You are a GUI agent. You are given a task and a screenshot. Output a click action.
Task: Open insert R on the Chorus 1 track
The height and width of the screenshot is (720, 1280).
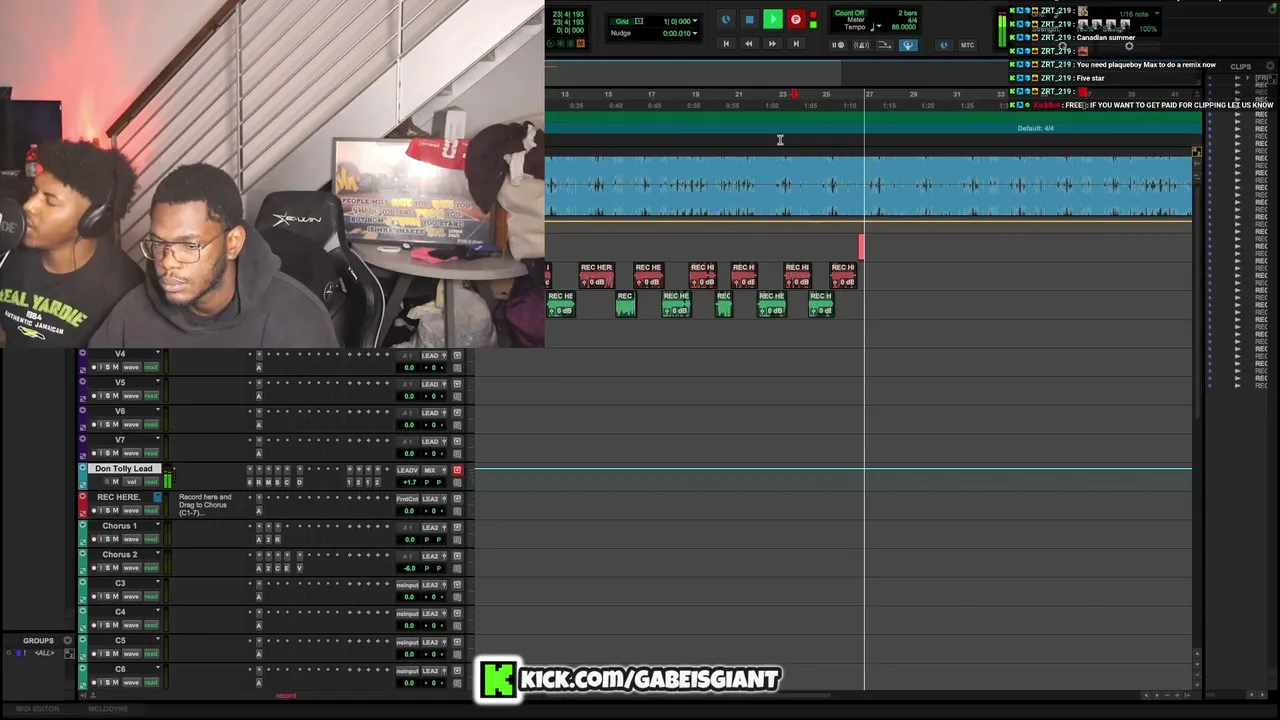click(x=277, y=539)
